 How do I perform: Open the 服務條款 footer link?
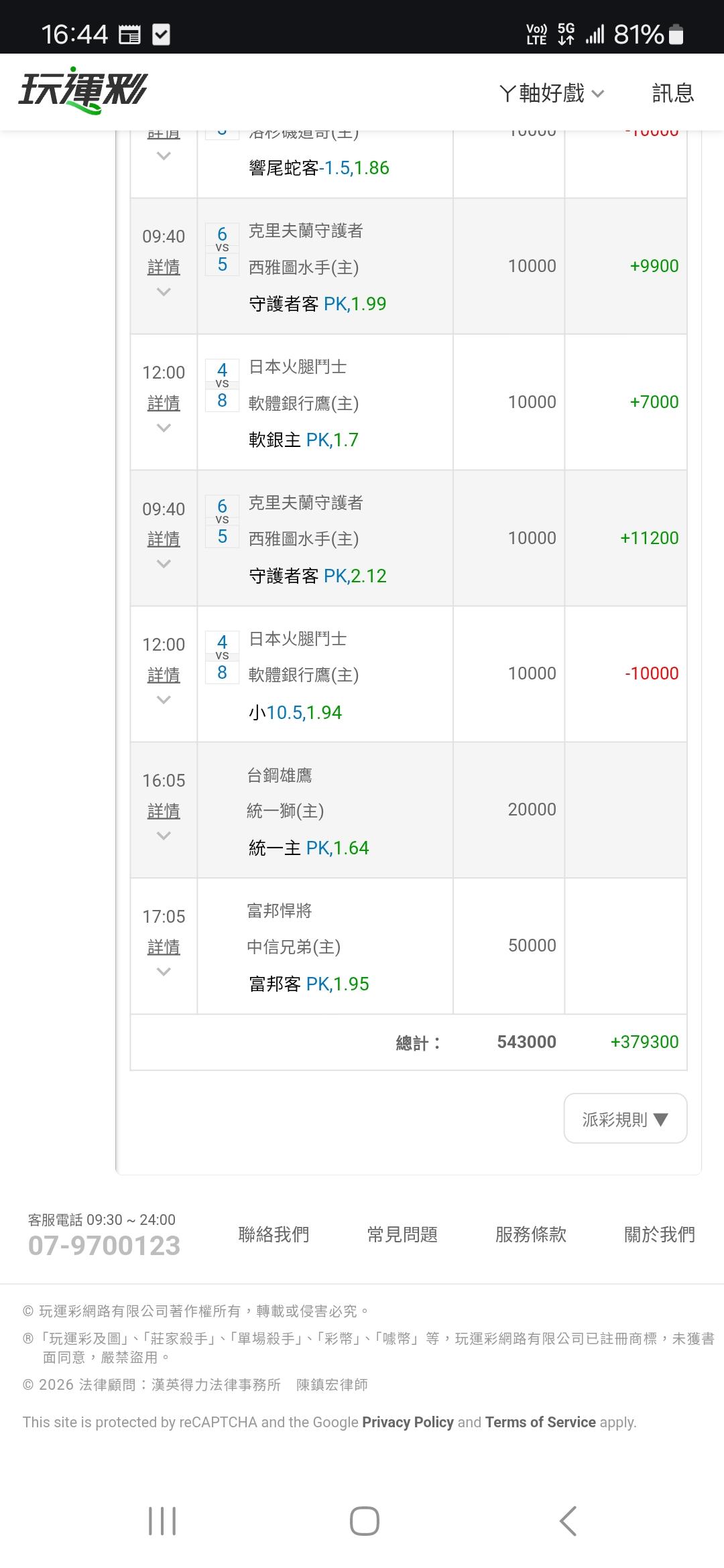point(531,1234)
